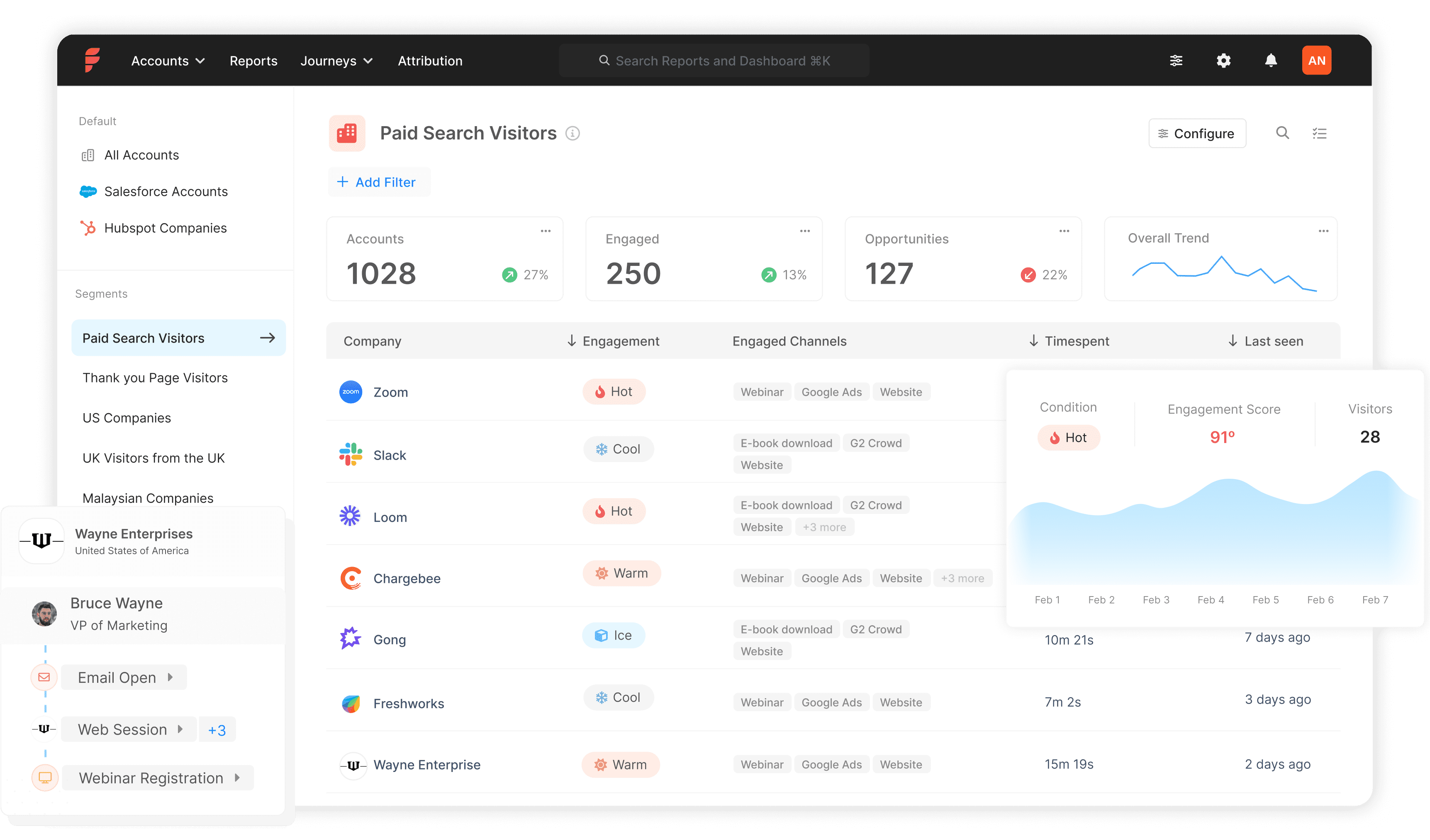Open the notifications bell
1430x840 pixels.
(x=1271, y=60)
